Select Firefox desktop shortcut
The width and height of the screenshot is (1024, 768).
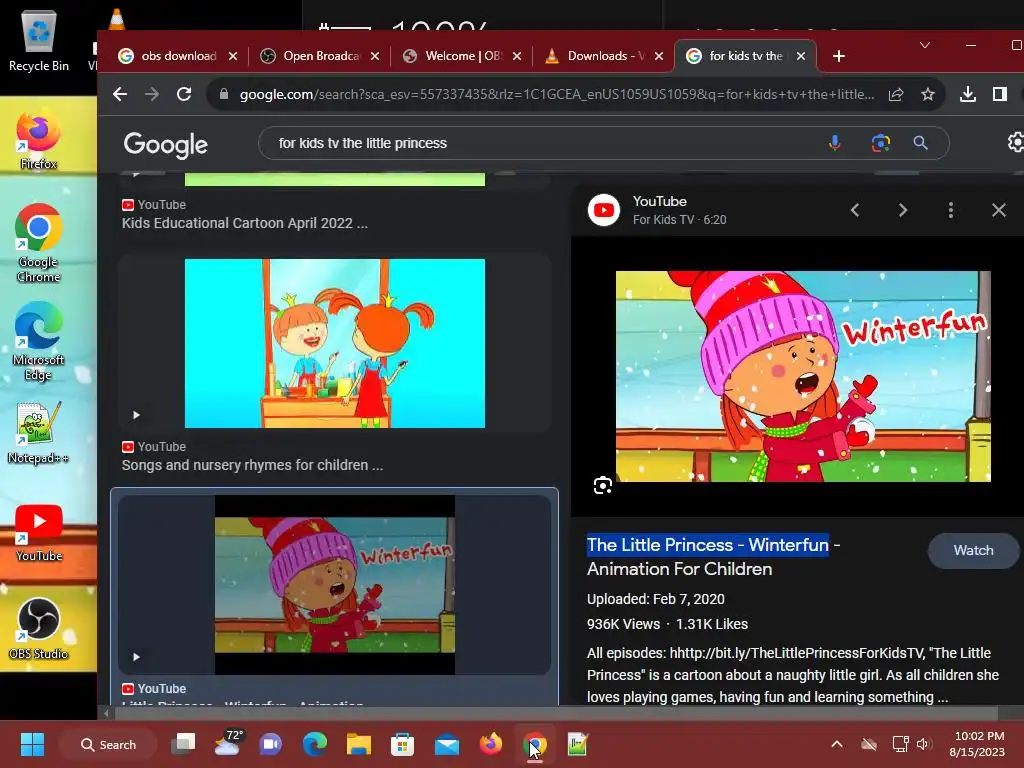(39, 140)
